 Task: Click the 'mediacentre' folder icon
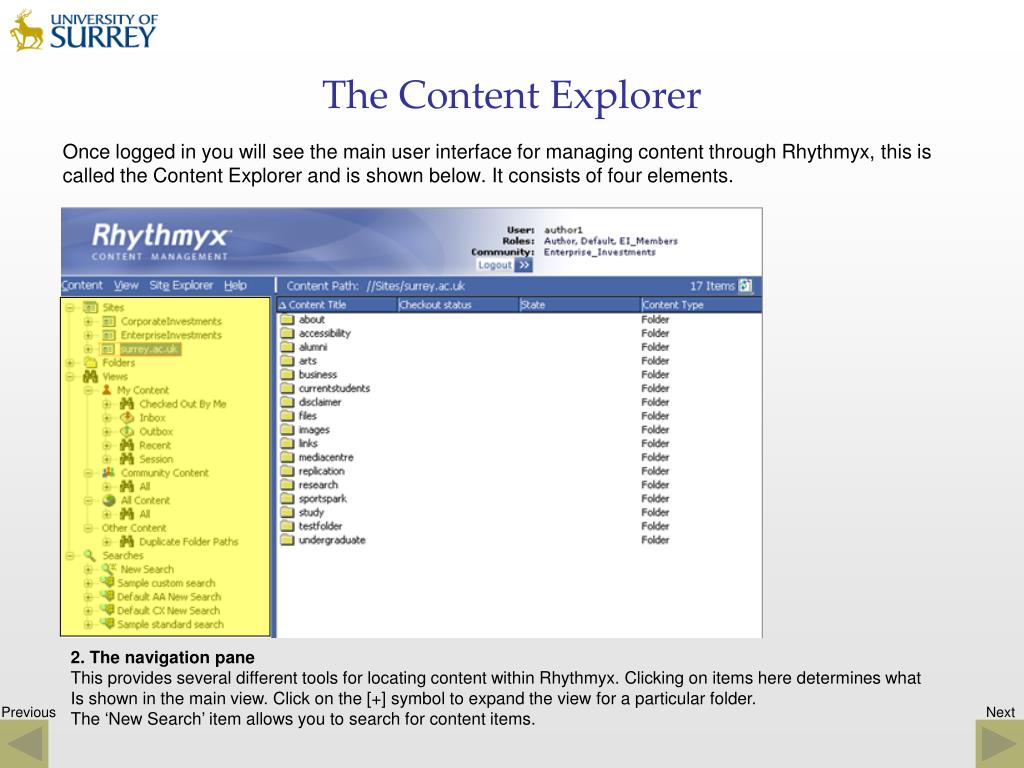pos(287,457)
